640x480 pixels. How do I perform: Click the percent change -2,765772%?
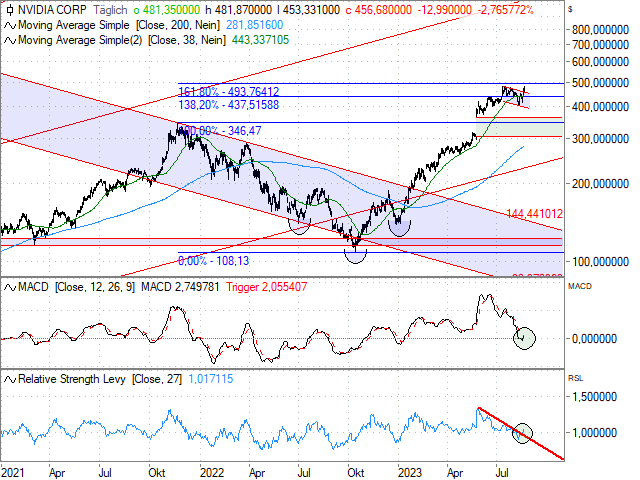point(506,10)
